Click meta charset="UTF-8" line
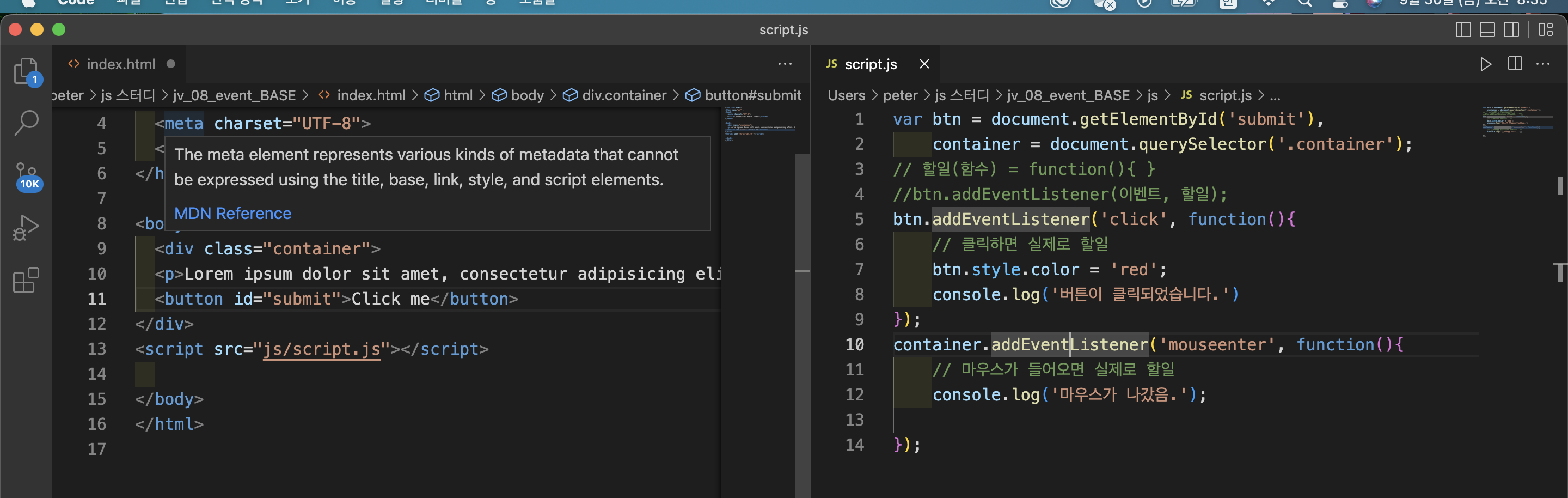This screenshot has height=498, width=1568. (x=262, y=124)
